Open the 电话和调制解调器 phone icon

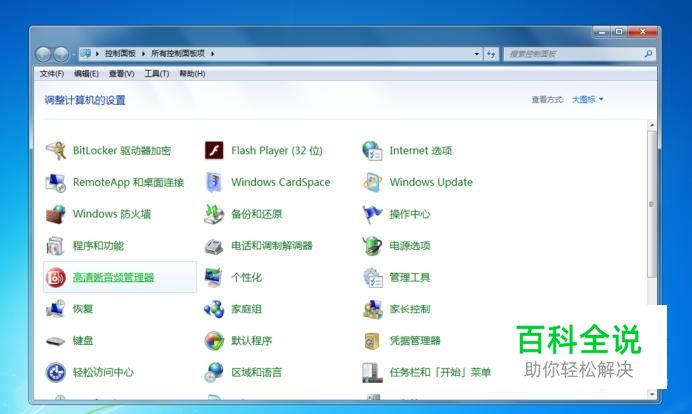pyautogui.click(x=214, y=246)
